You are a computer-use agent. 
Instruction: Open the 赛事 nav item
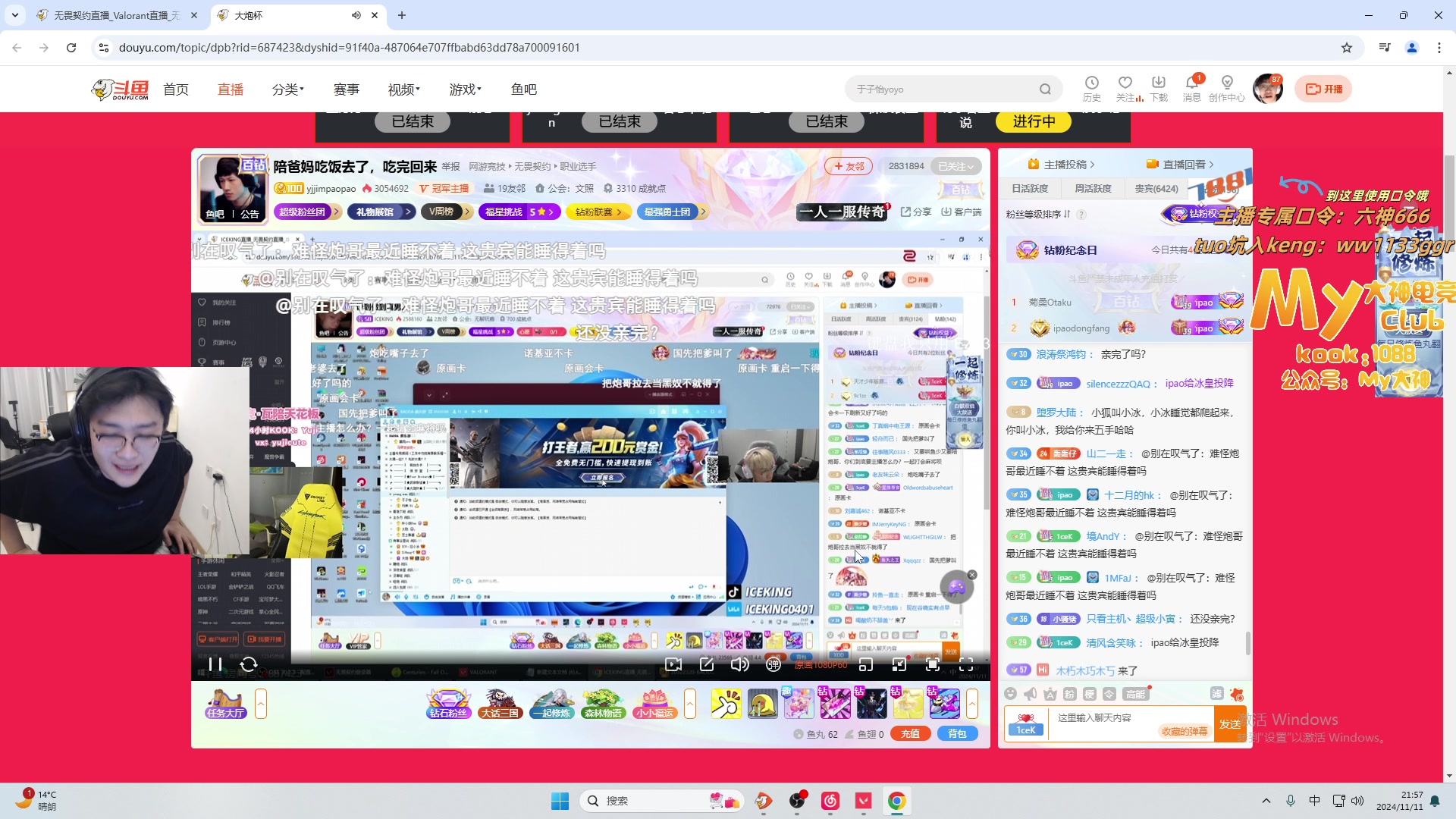pos(347,89)
